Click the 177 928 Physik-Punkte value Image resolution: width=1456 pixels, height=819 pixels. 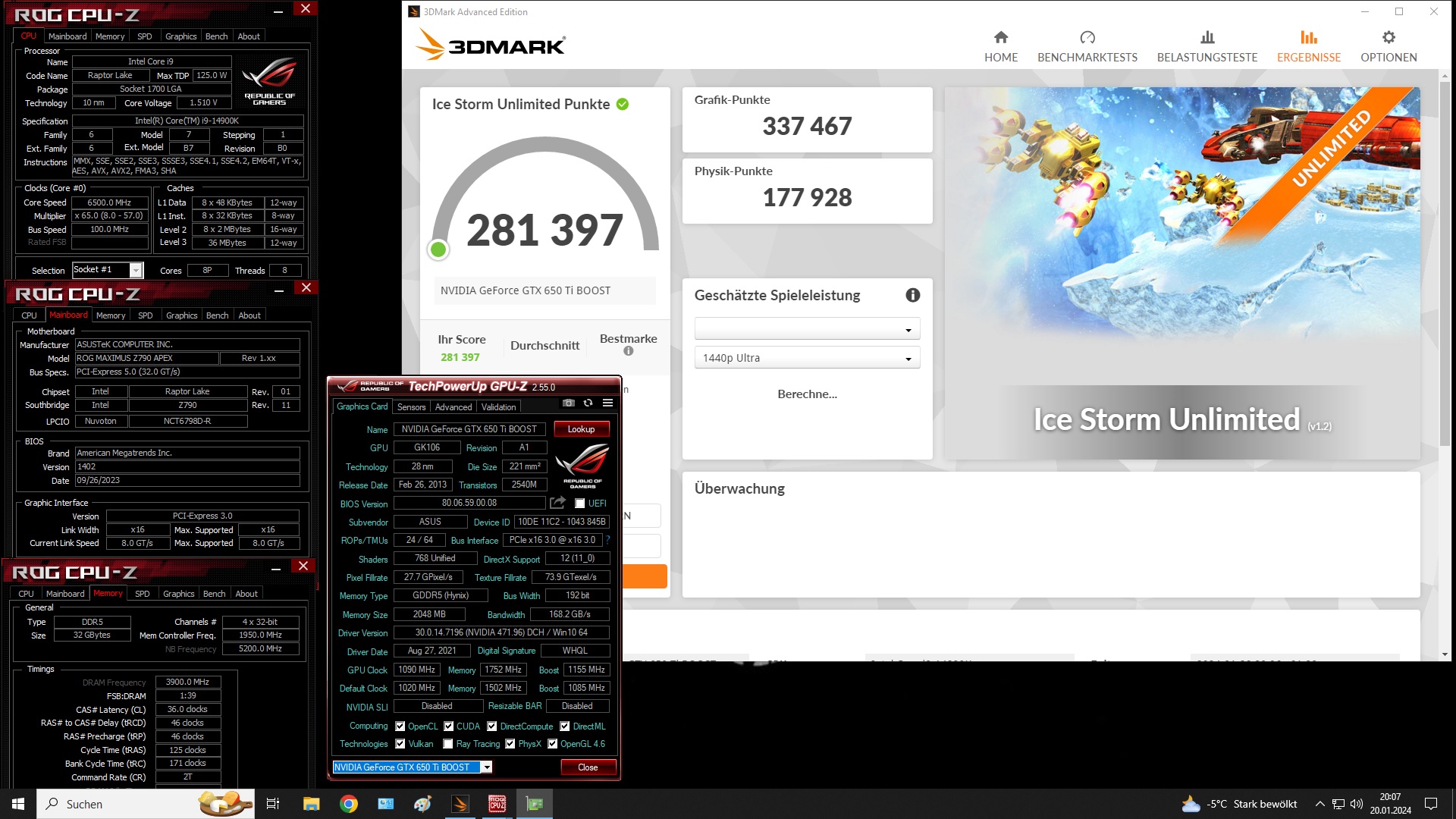click(807, 198)
